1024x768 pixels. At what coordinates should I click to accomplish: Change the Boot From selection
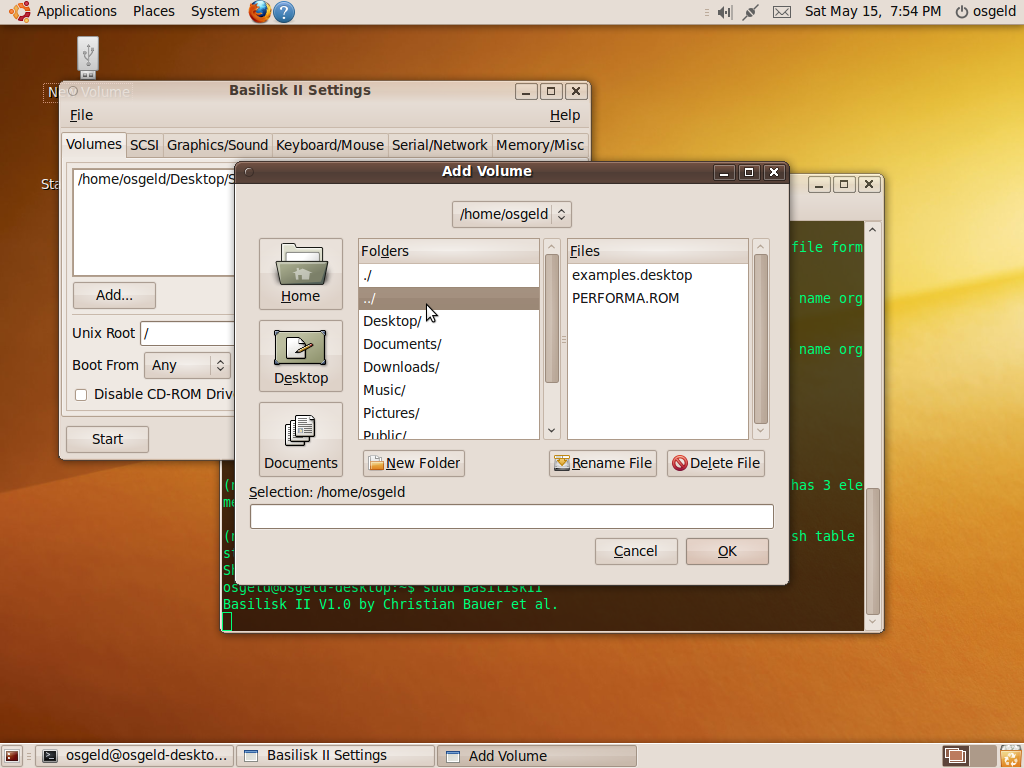coord(187,365)
